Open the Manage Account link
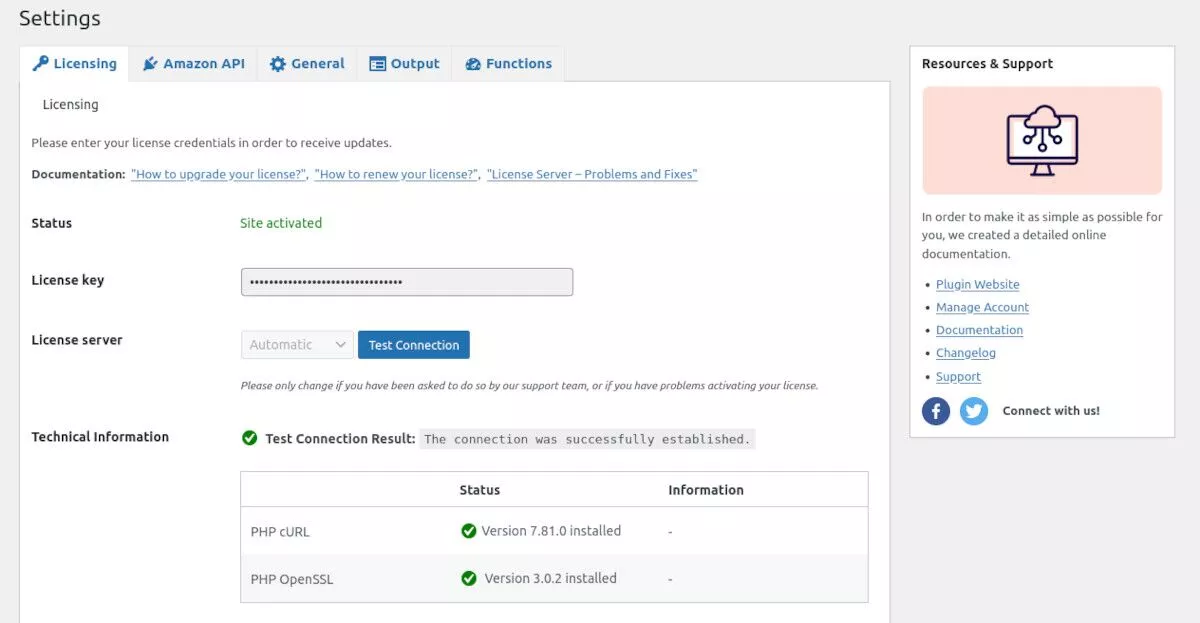The height and width of the screenshot is (623, 1200). tap(982, 308)
